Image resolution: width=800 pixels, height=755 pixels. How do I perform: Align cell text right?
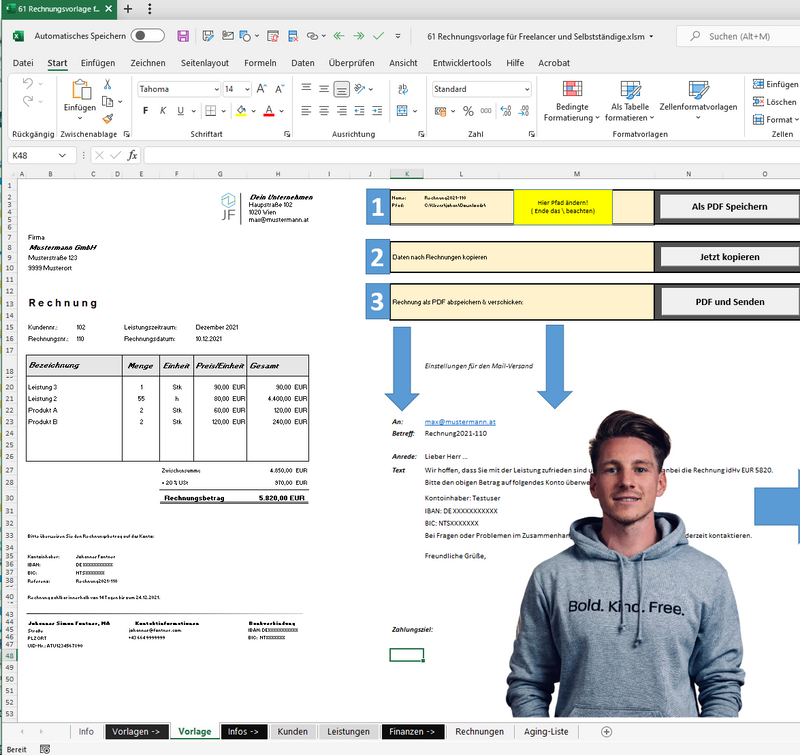pyautogui.click(x=341, y=111)
